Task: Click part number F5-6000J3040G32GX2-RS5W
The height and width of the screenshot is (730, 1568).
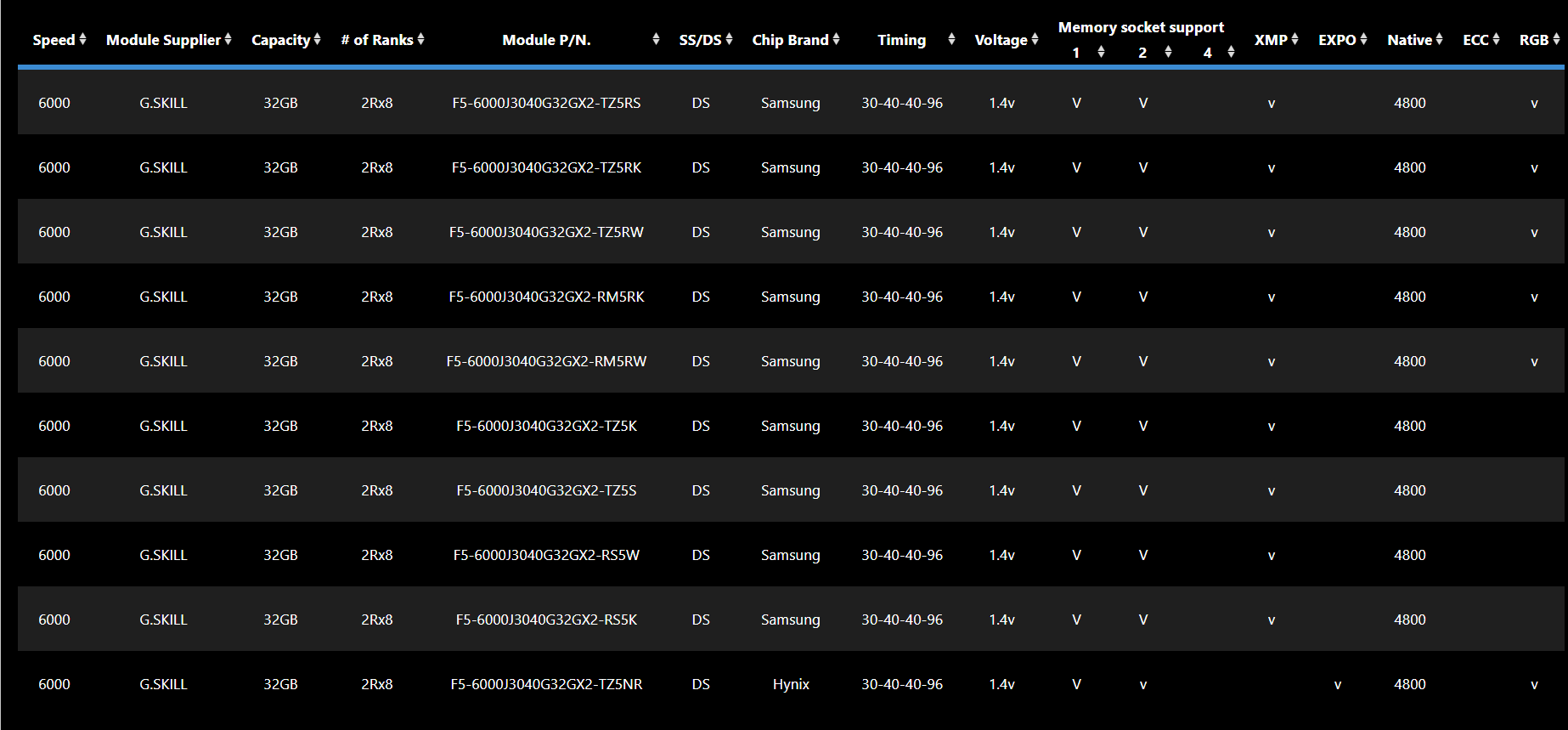Action: coord(546,555)
